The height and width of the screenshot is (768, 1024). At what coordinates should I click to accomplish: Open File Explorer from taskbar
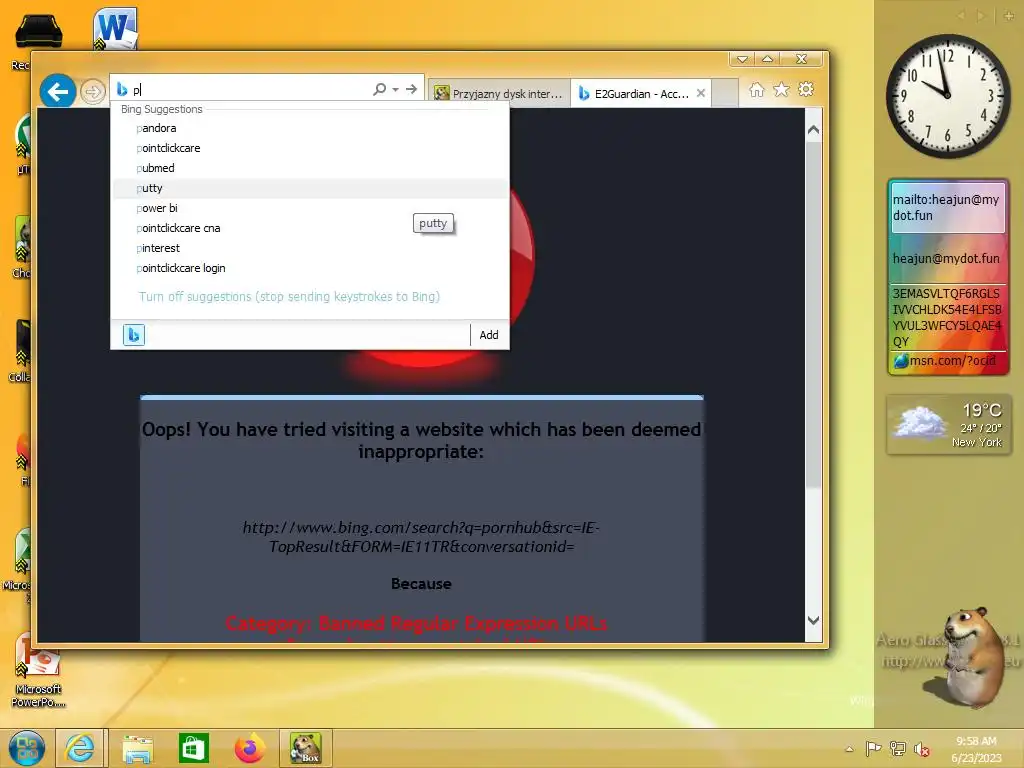pyautogui.click(x=138, y=748)
